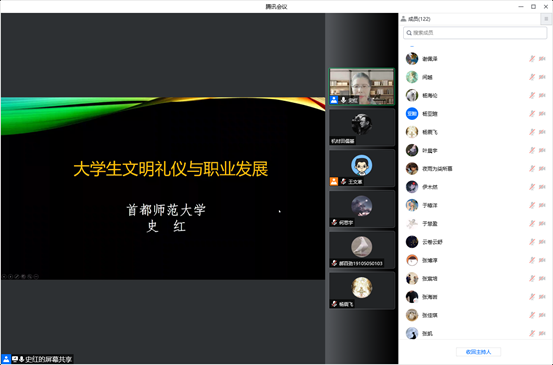Toggle microphone icon for 张凯

click(x=532, y=333)
